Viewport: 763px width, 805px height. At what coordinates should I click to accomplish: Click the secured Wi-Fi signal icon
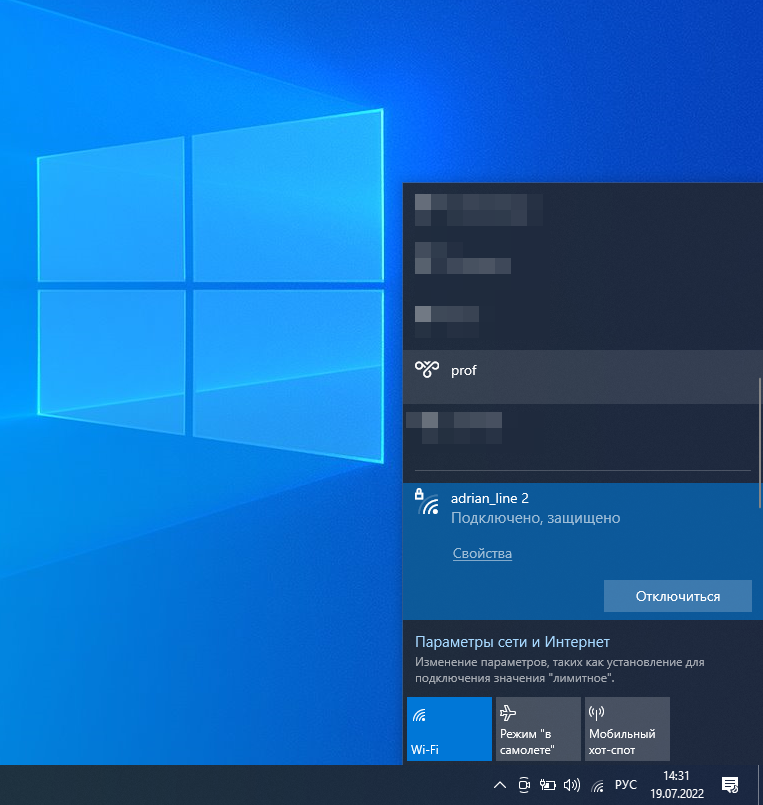427,502
